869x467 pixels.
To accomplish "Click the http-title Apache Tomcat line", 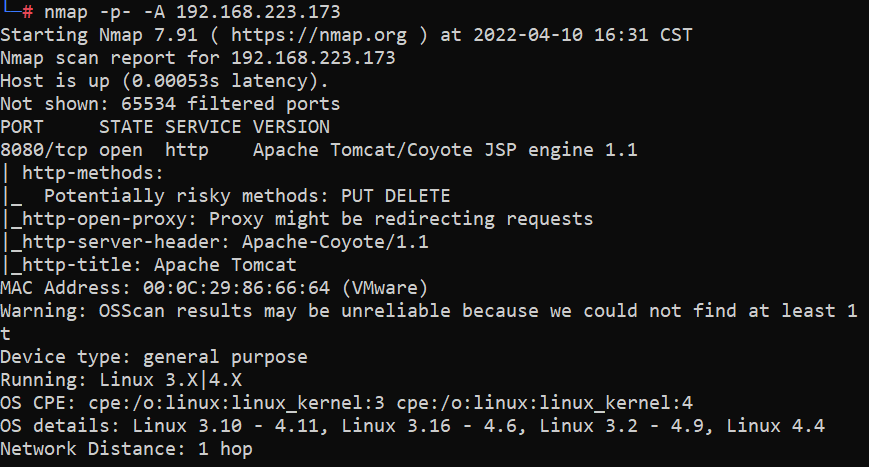I will click(150, 265).
